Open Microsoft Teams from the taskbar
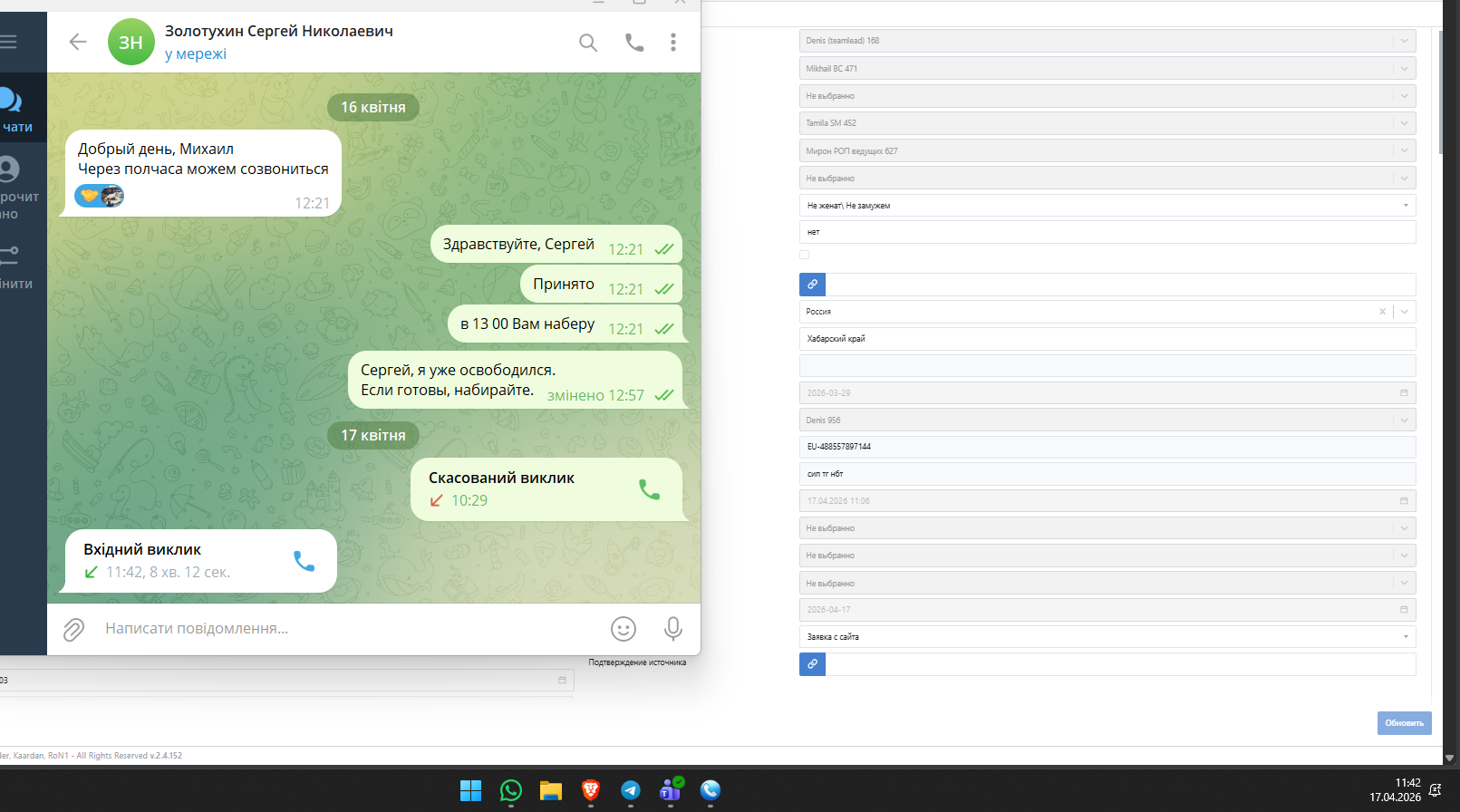The width and height of the screenshot is (1460, 812). (671, 790)
